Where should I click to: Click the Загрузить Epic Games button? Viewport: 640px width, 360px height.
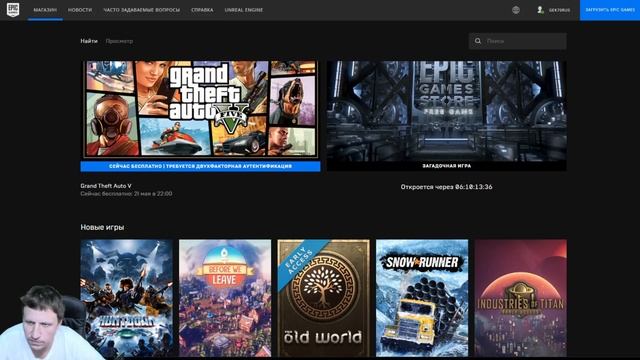(x=610, y=10)
